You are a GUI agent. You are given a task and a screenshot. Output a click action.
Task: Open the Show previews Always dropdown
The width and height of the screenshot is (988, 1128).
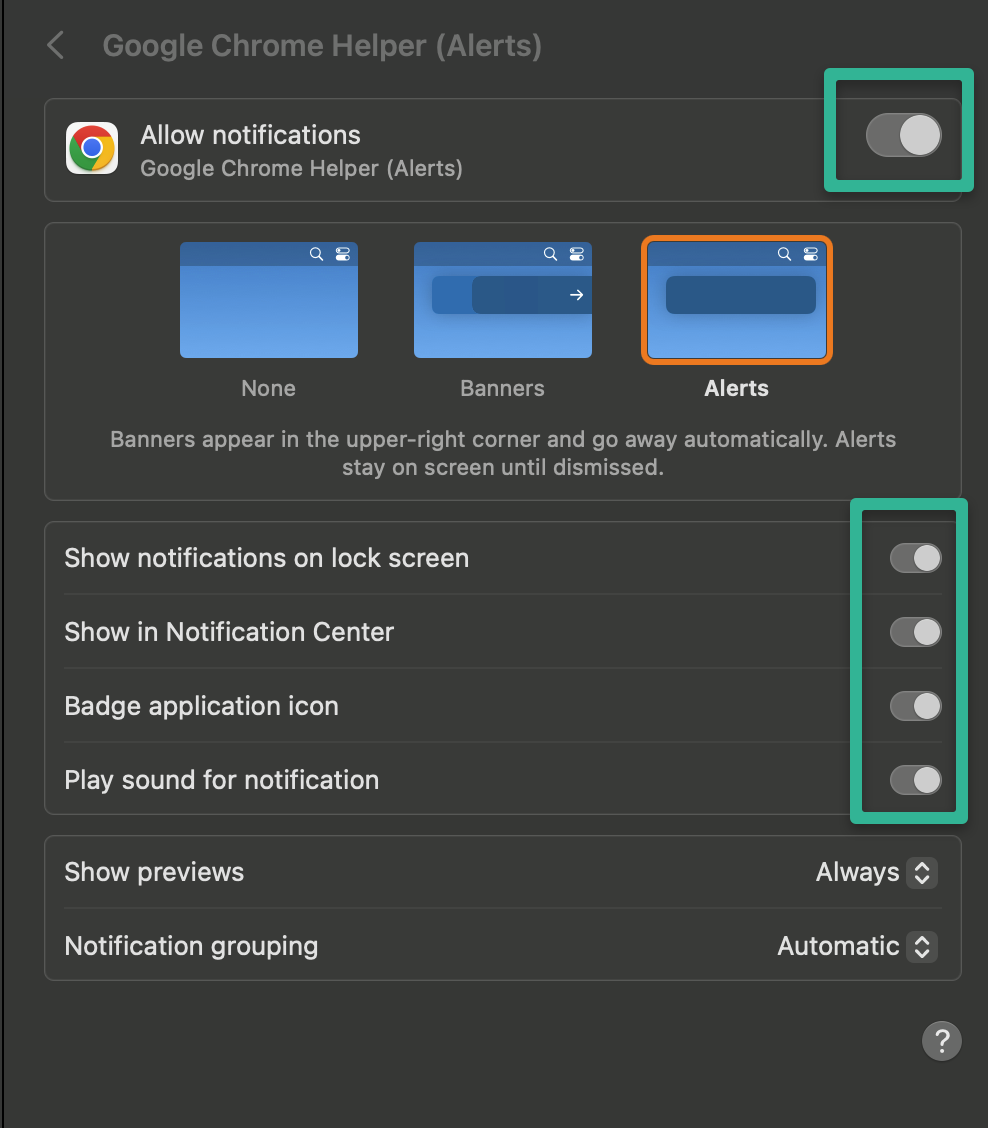coord(876,872)
